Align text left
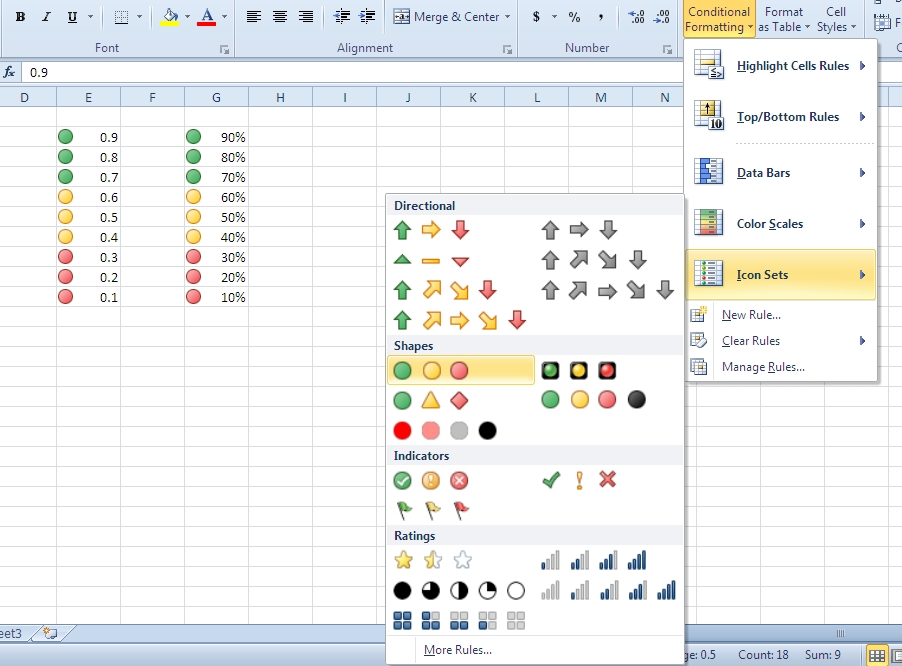Image resolution: width=902 pixels, height=666 pixels. coord(254,17)
